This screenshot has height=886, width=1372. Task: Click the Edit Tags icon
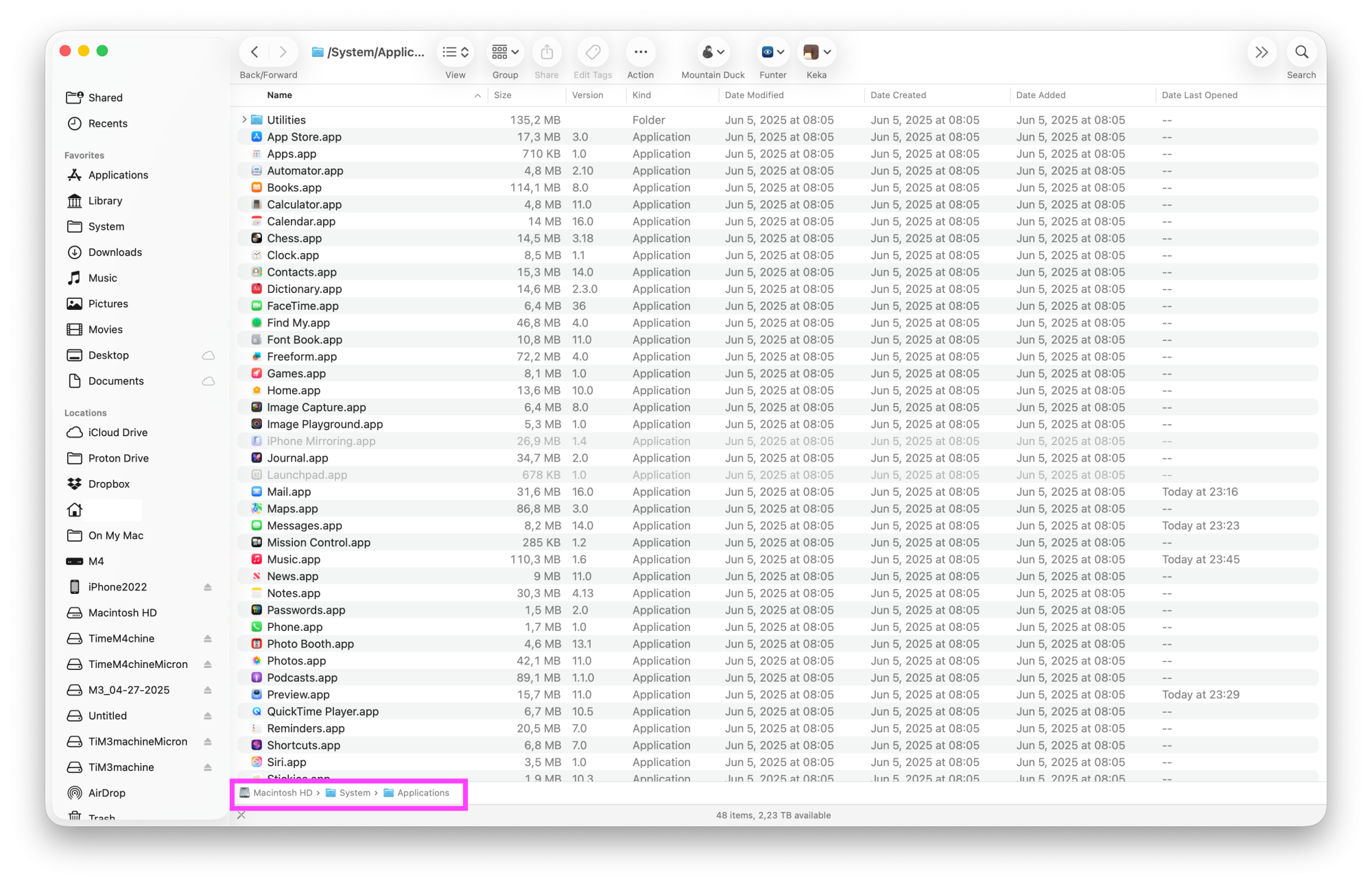(x=593, y=53)
